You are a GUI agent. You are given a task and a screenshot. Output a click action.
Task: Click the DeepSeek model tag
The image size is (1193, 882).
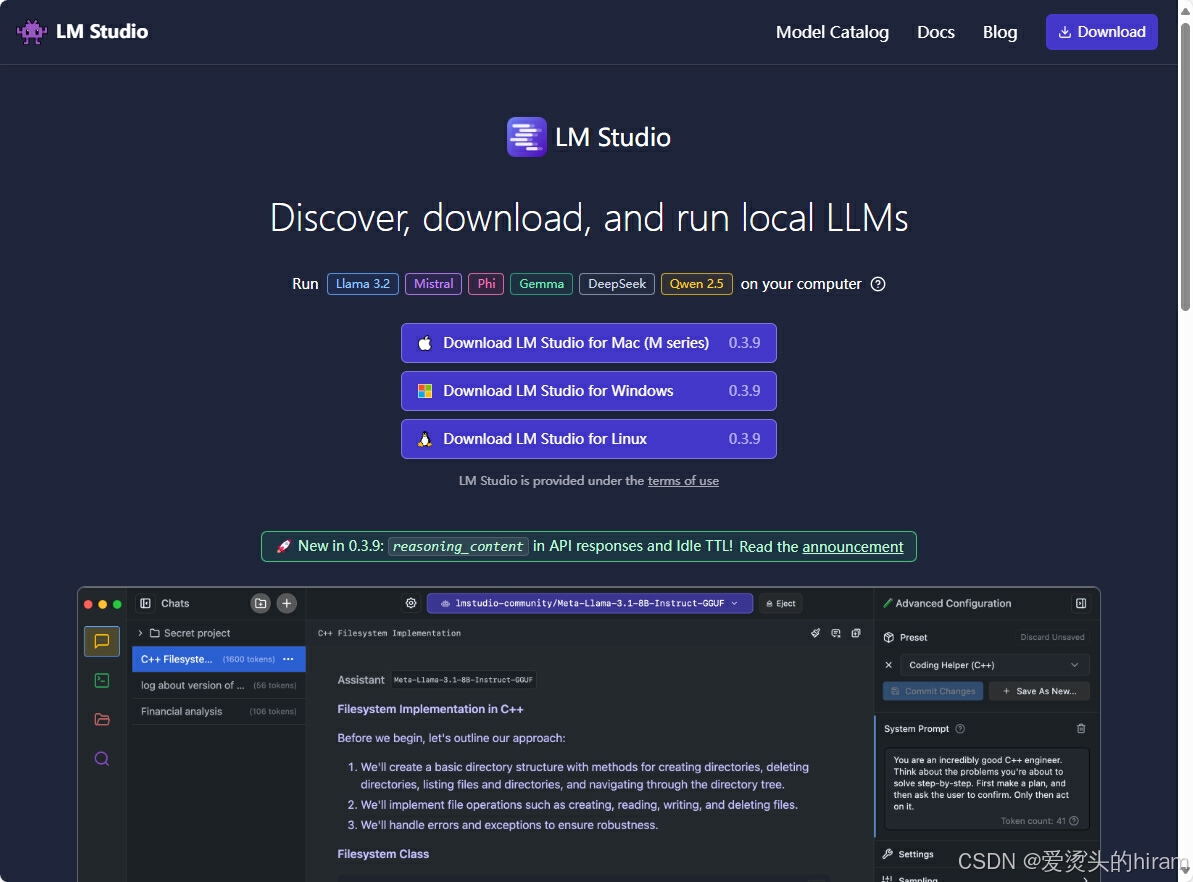click(616, 284)
